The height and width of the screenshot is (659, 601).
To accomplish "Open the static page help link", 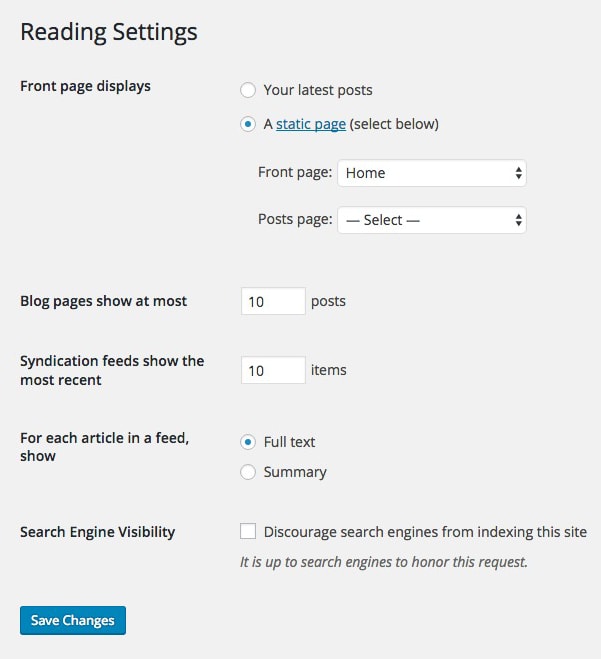I will click(x=311, y=124).
